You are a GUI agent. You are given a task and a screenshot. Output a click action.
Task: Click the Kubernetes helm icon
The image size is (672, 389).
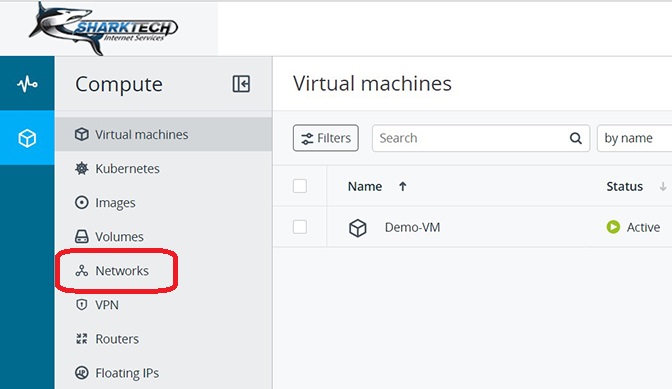coord(81,168)
